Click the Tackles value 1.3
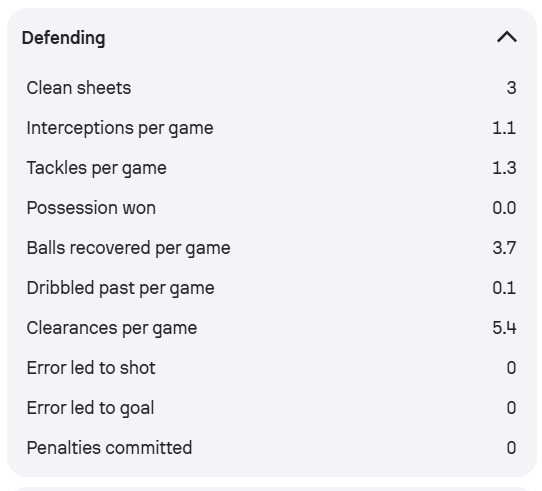Viewport: 542px width, 491px height. click(x=504, y=168)
